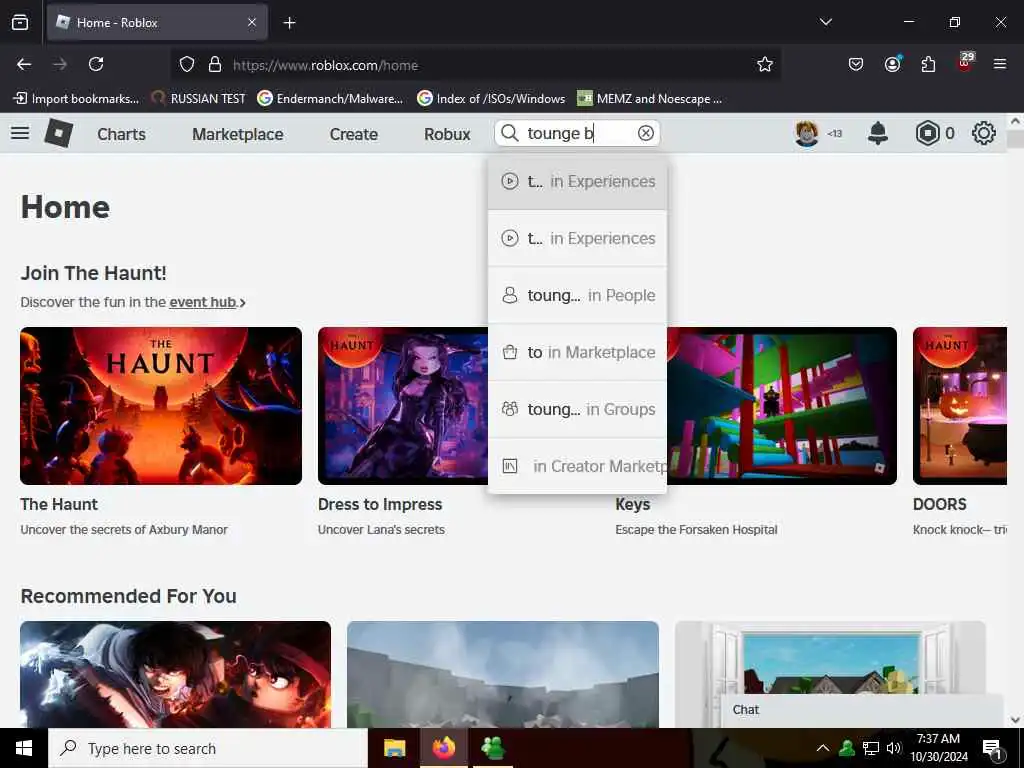Show hidden tray icons chevron
1024x768 pixels.
[x=823, y=748]
